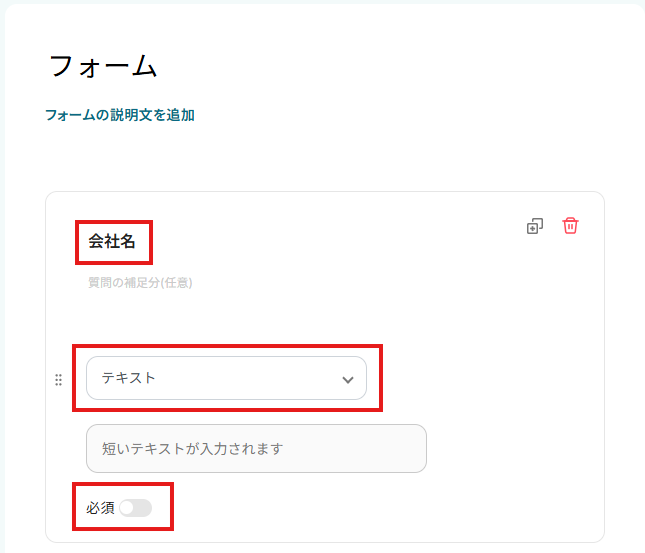This screenshot has height=553, width=645.
Task: Add a form description via the teal link
Action: tap(120, 115)
